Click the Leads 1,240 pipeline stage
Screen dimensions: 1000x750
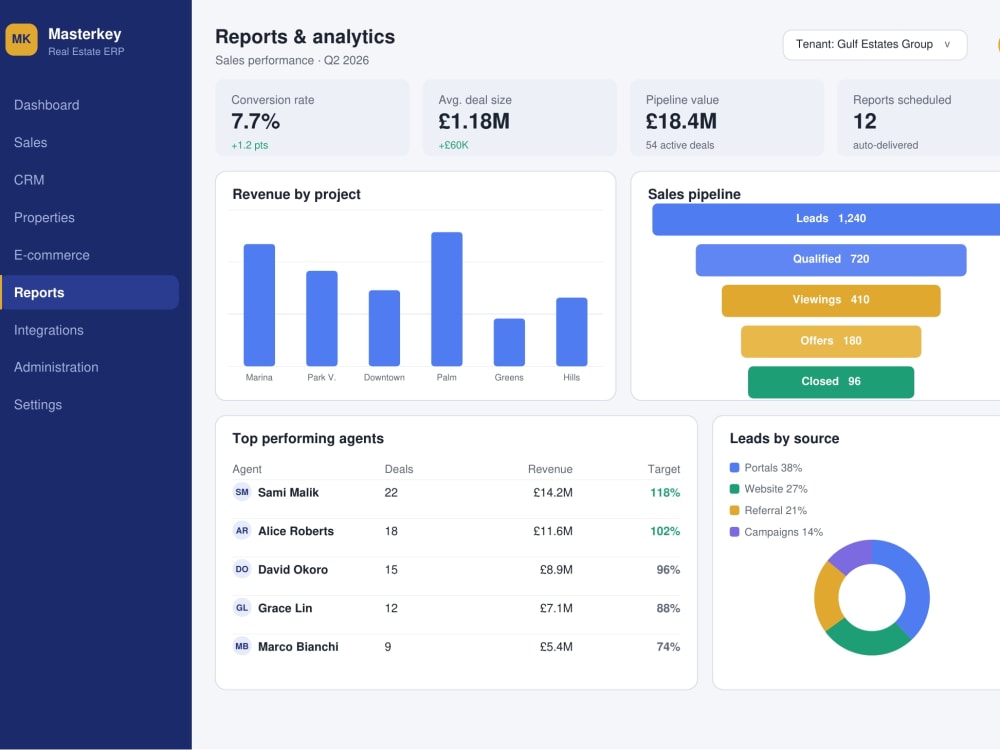pyautogui.click(x=826, y=219)
